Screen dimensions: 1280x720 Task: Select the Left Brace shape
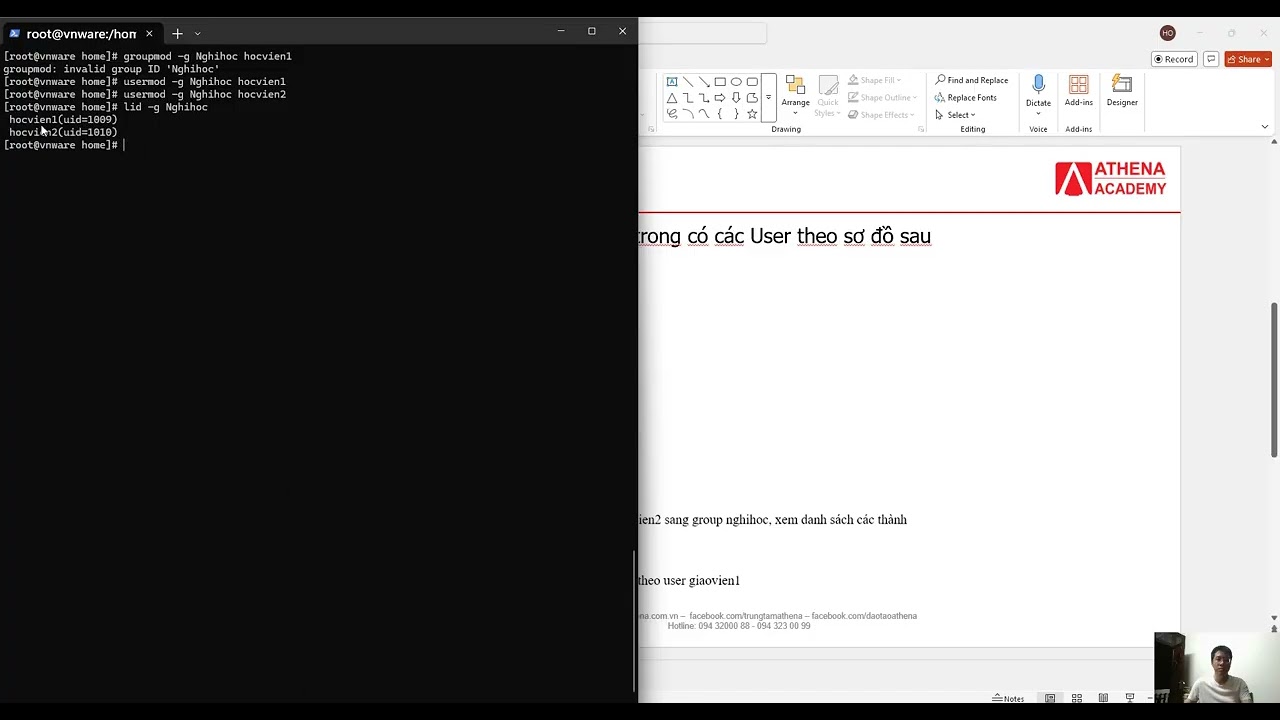[720, 114]
